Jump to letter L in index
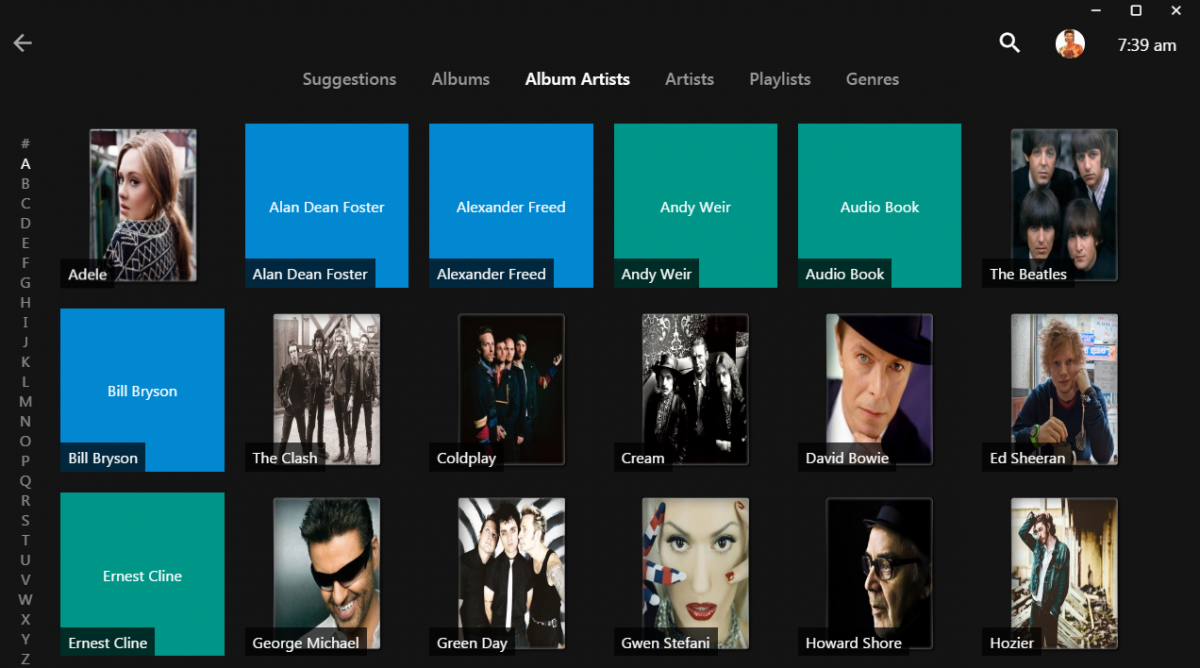The height and width of the screenshot is (668, 1200). 26,382
